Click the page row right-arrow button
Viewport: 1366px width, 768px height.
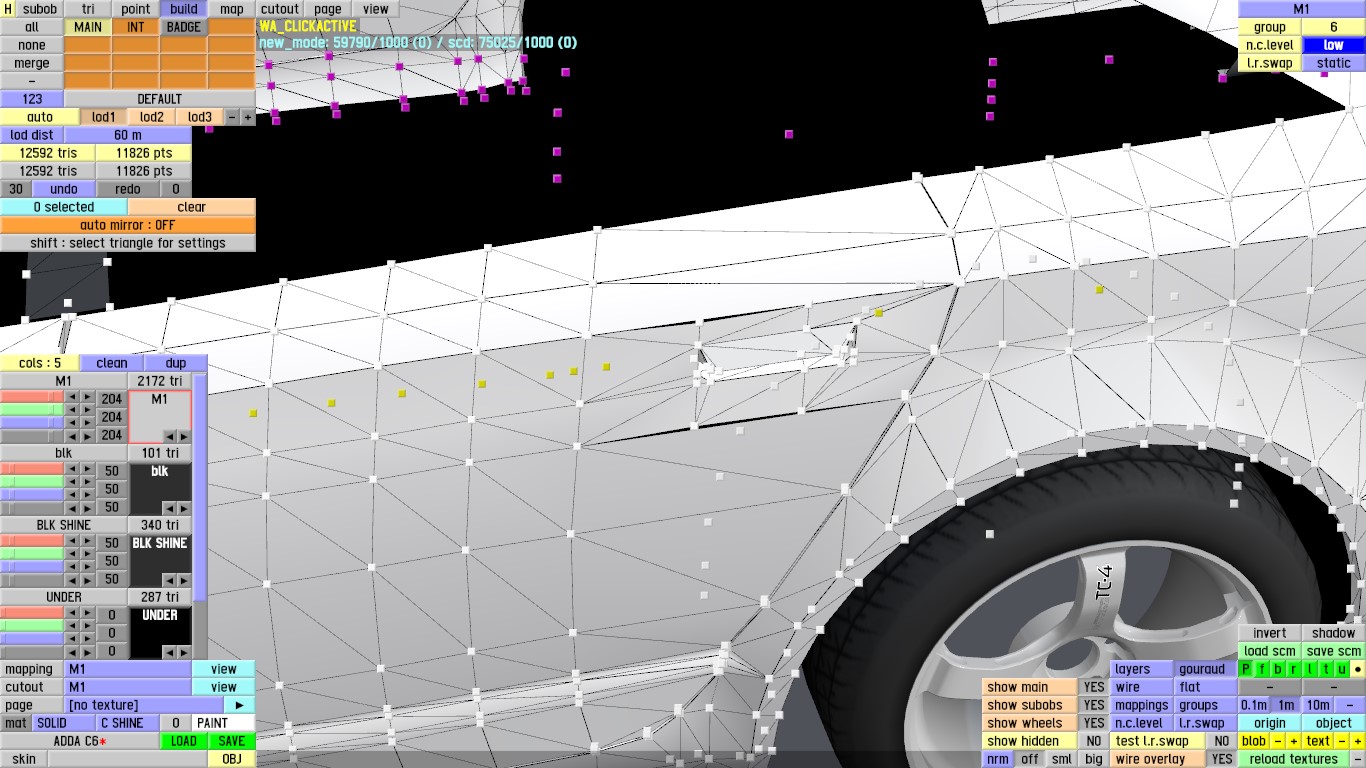pos(239,705)
